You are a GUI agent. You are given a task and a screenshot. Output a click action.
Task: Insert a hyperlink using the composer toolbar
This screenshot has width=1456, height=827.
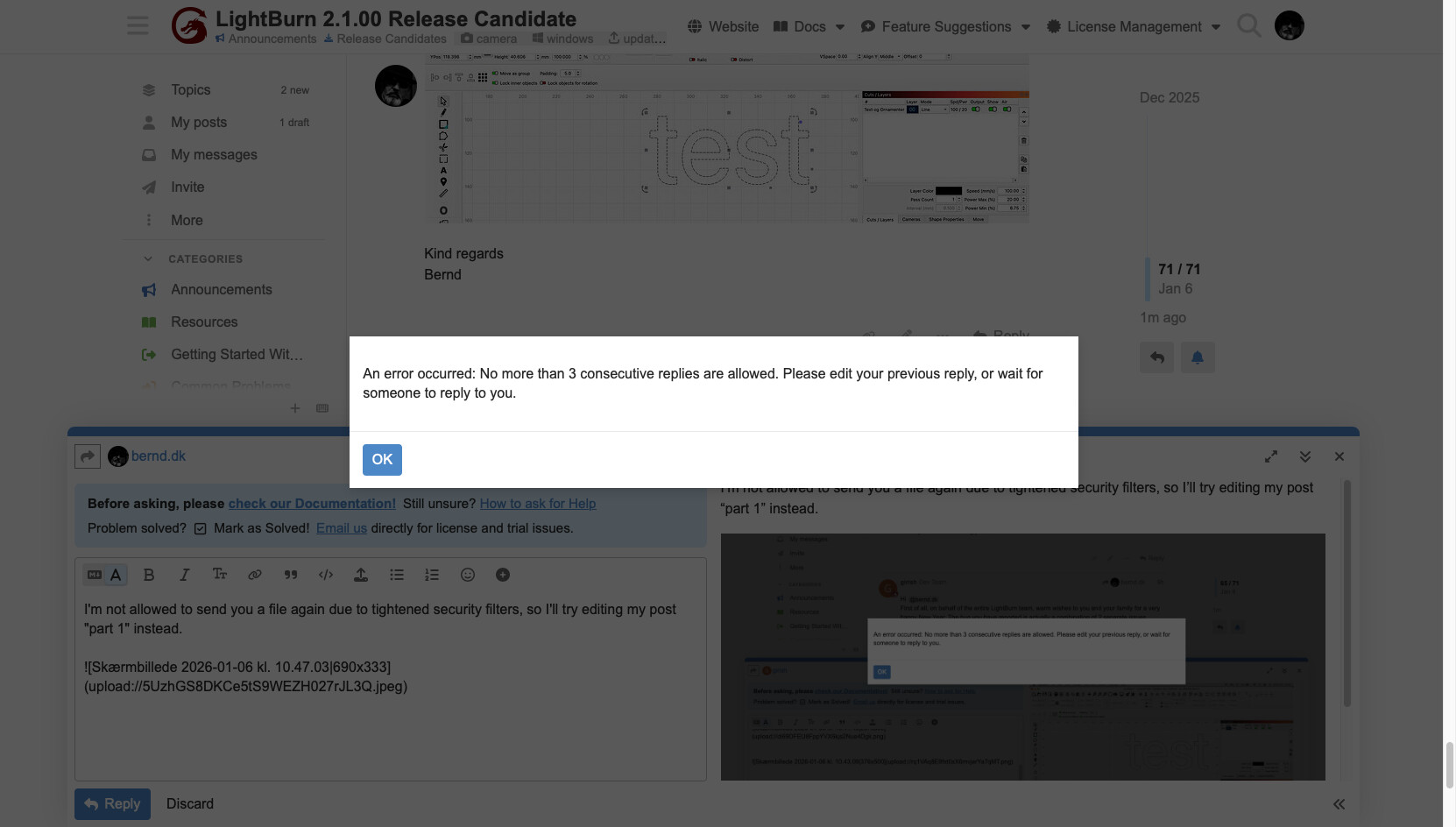255,575
